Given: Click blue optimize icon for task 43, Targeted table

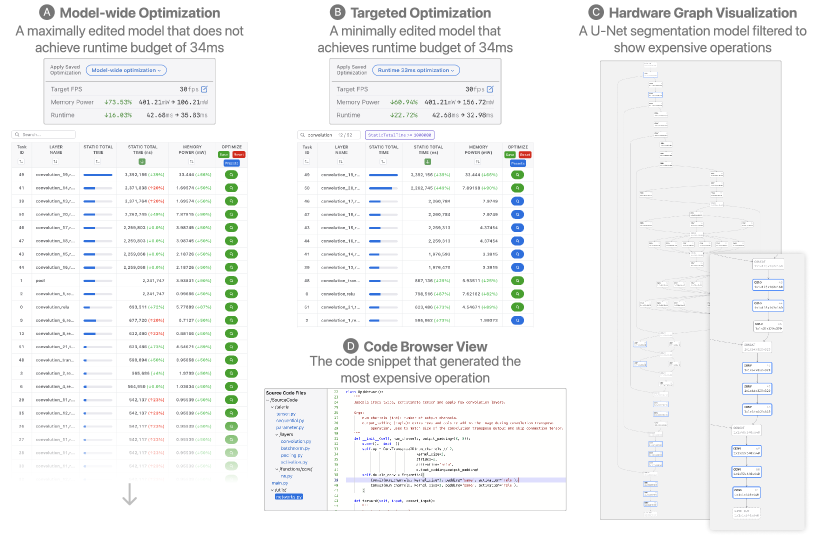Looking at the screenshot, I should 517,228.
